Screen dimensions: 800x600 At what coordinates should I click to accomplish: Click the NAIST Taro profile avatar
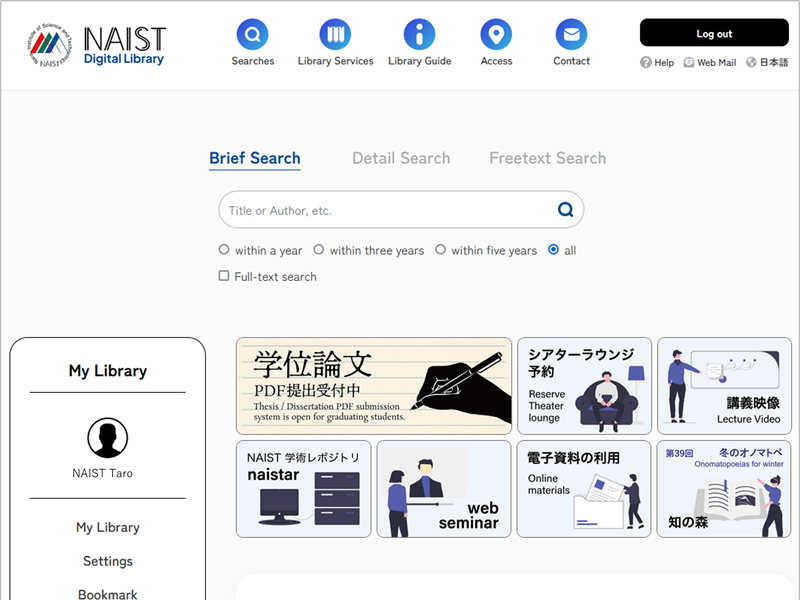click(107, 438)
